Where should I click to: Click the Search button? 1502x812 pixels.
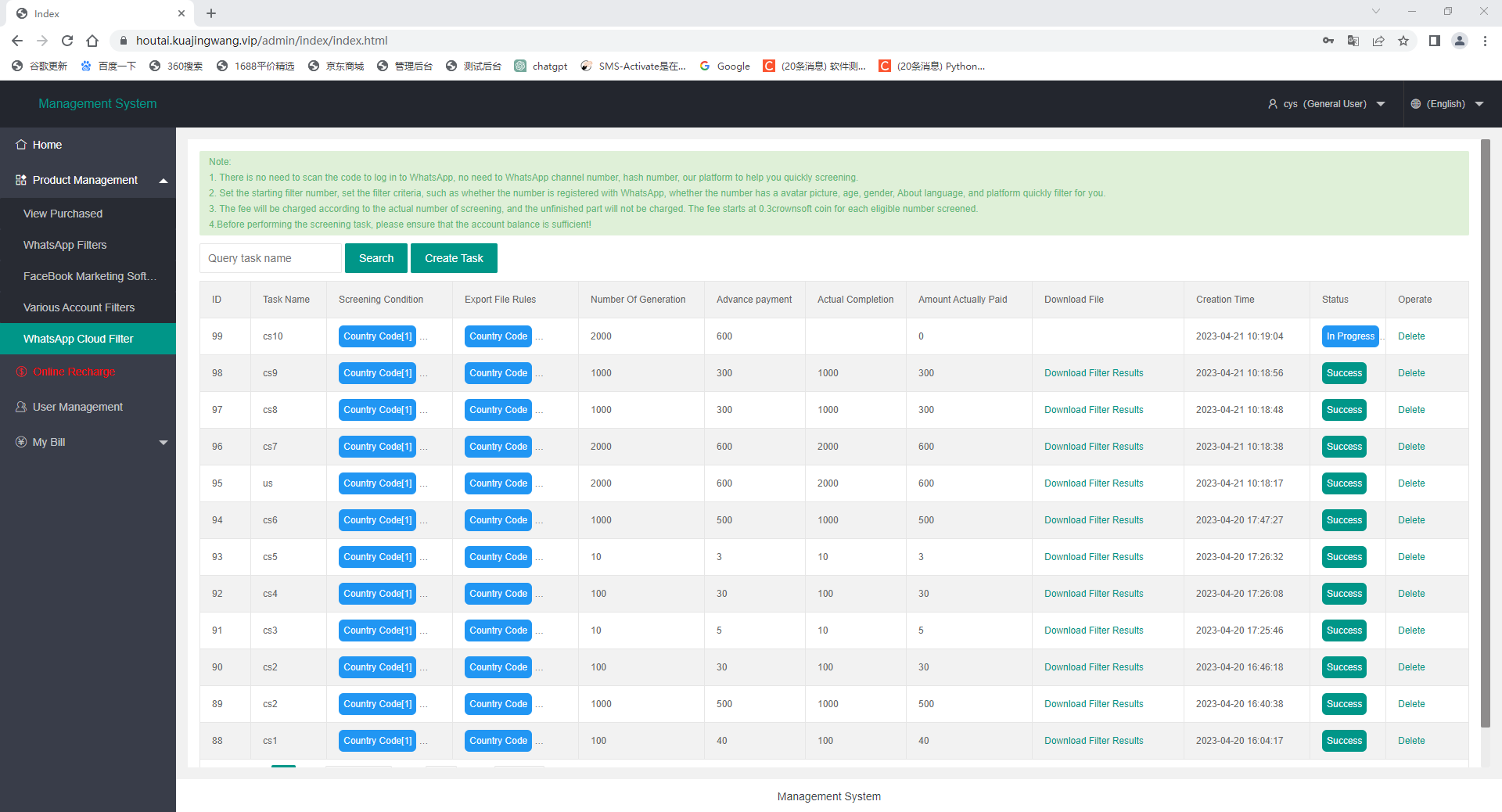click(x=375, y=258)
